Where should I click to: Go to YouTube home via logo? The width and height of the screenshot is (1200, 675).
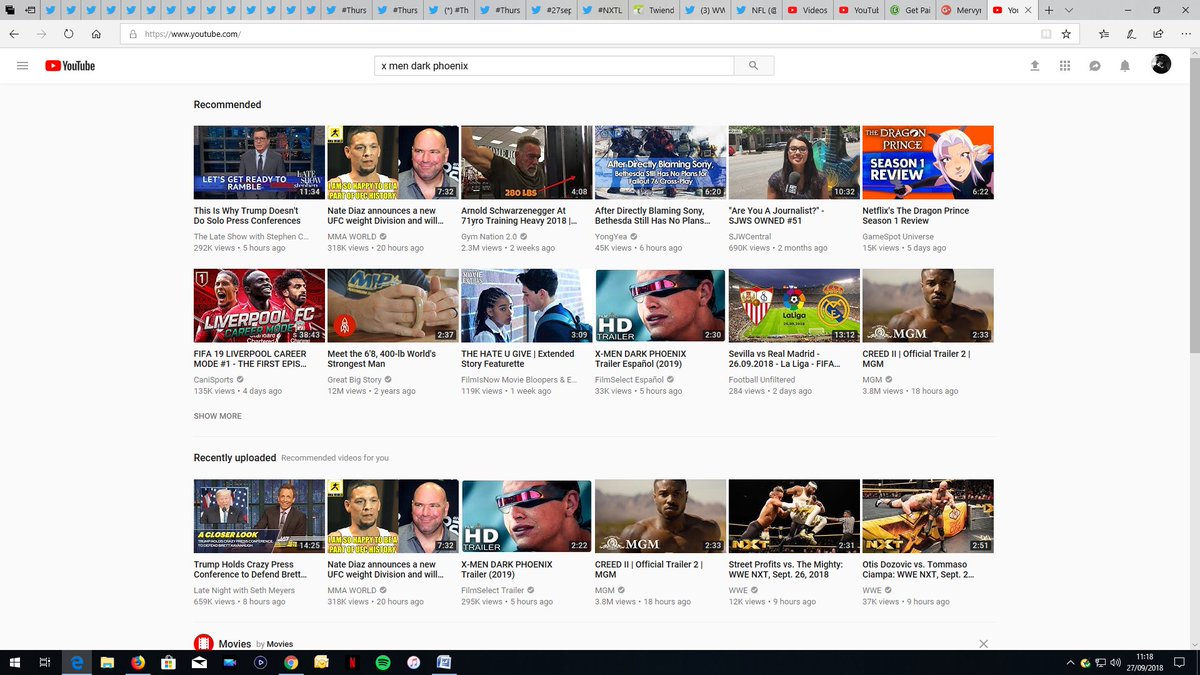click(x=70, y=66)
